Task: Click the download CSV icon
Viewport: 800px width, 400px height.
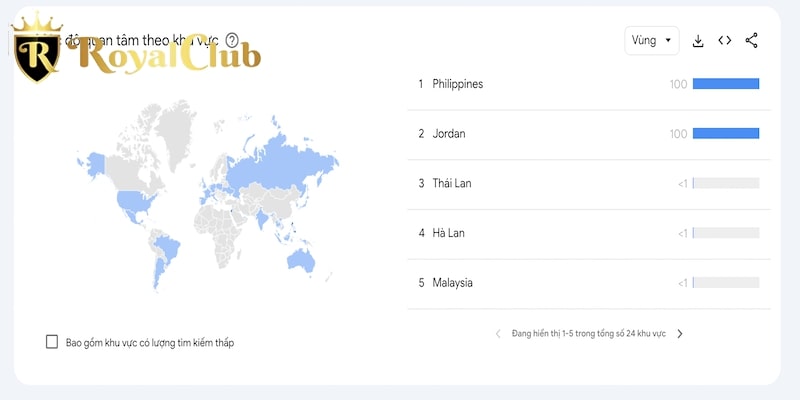Action: pos(697,41)
